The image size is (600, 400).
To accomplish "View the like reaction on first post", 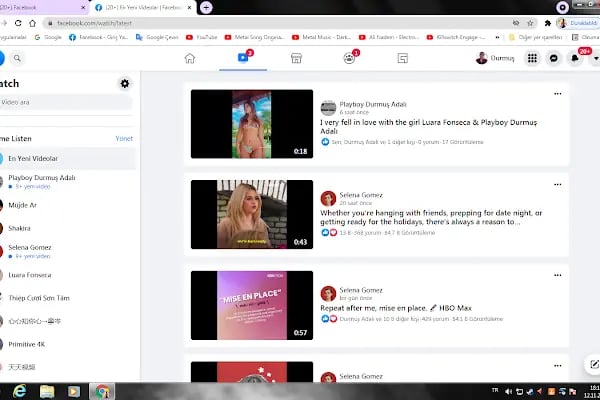I will coord(325,142).
